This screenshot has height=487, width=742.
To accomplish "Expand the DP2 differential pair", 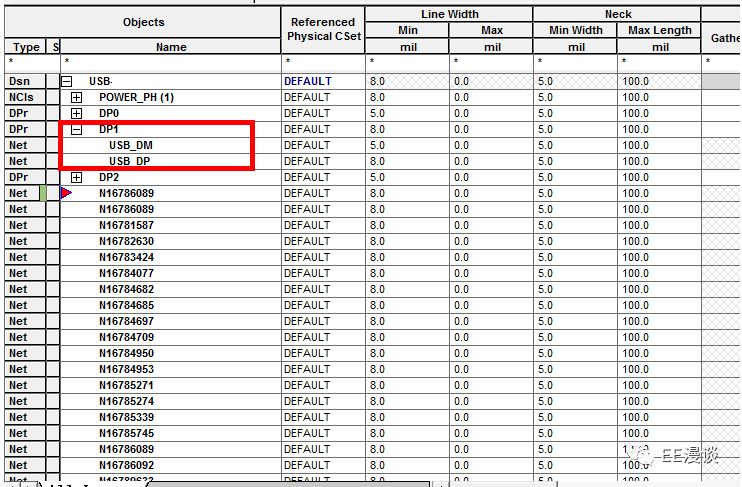I will (76, 177).
